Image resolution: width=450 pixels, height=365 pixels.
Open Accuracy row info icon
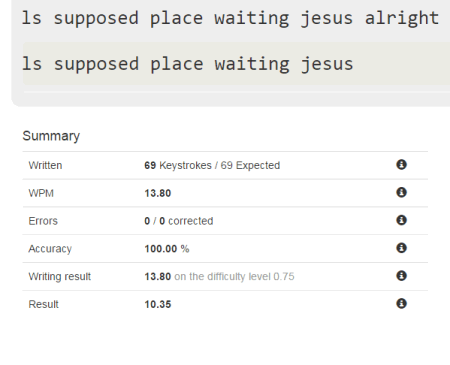click(401, 248)
